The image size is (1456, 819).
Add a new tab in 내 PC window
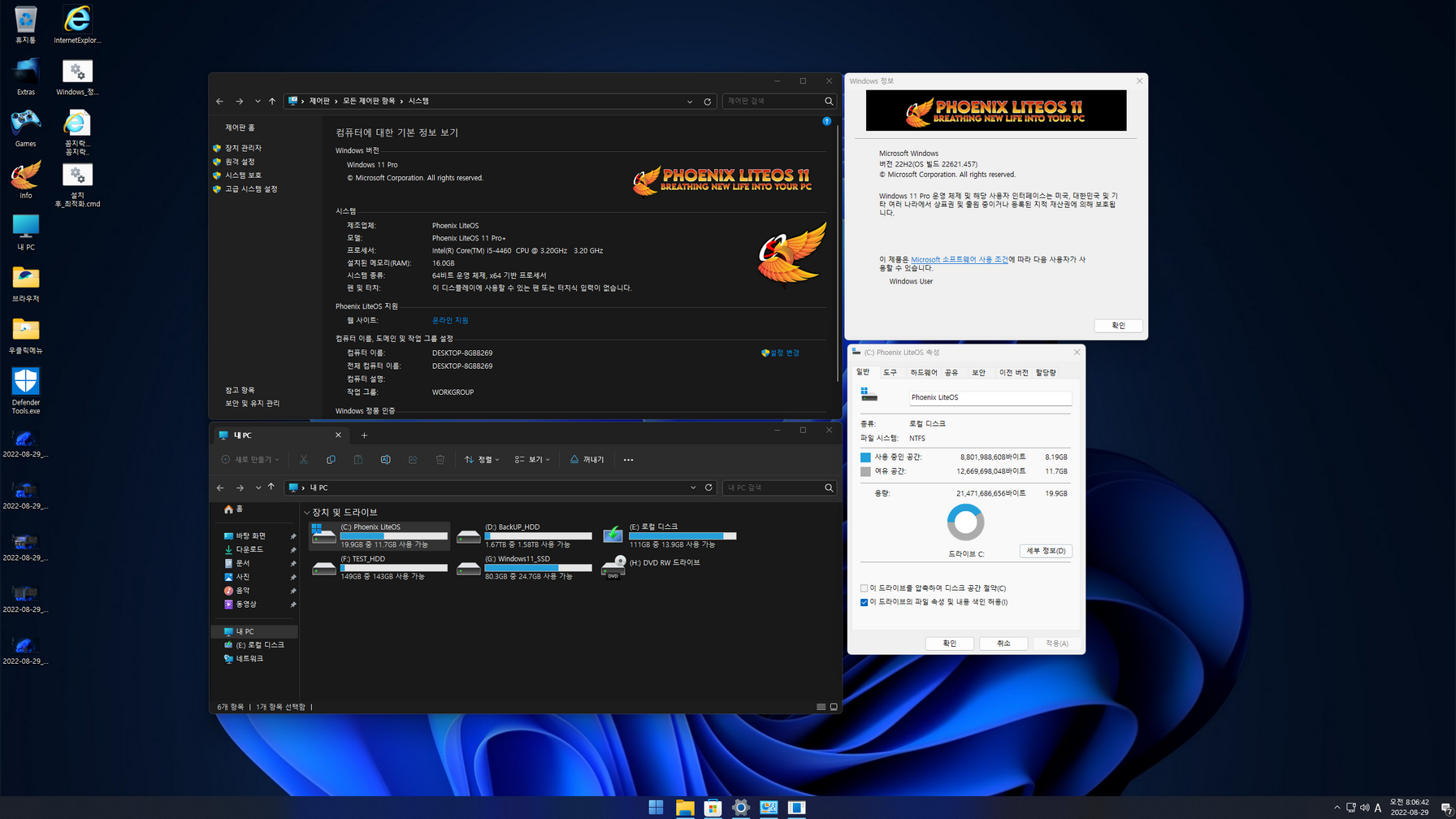point(364,435)
